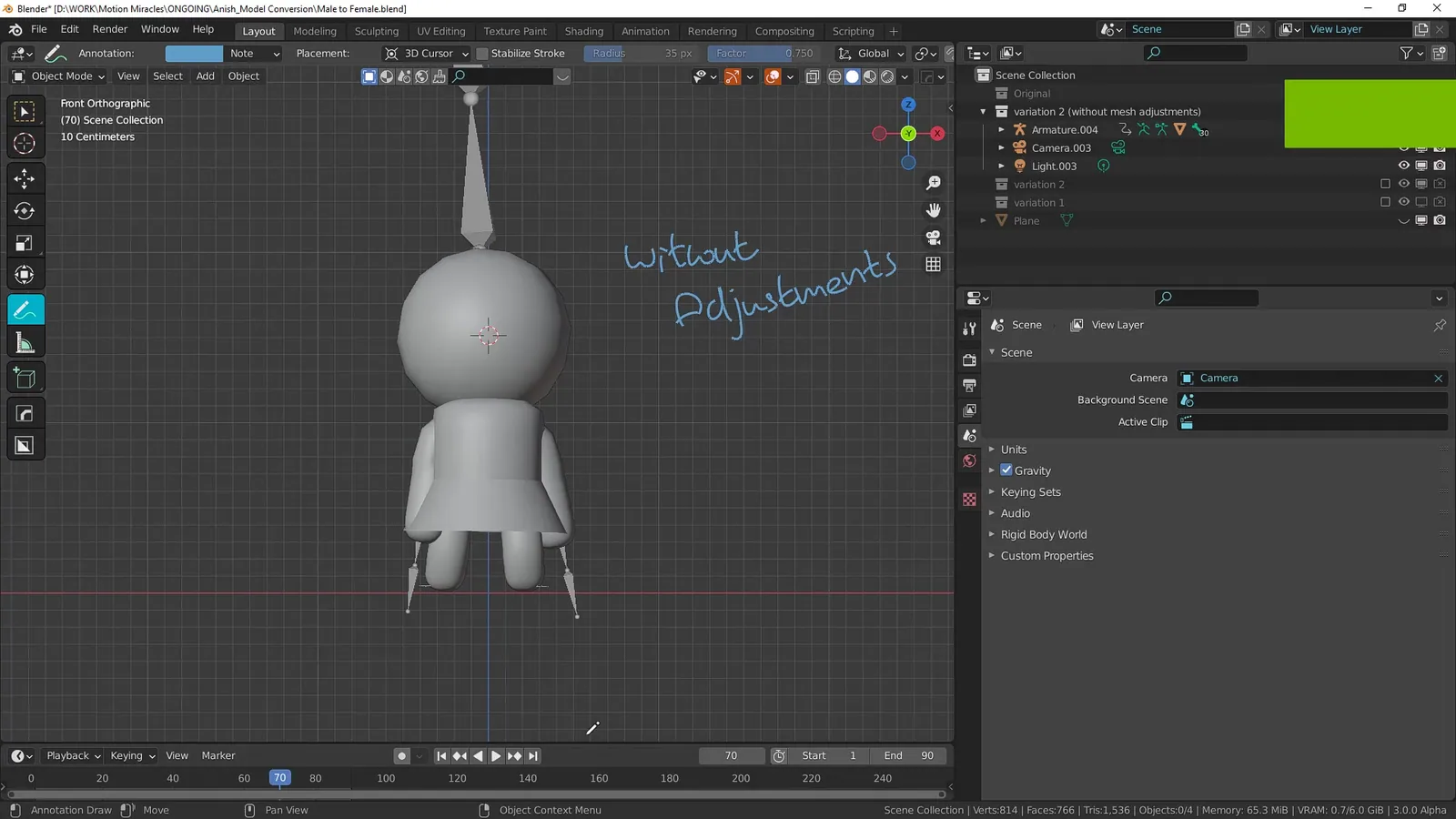Open the Global orientation dropdown
1456x819 pixels.
[871, 54]
